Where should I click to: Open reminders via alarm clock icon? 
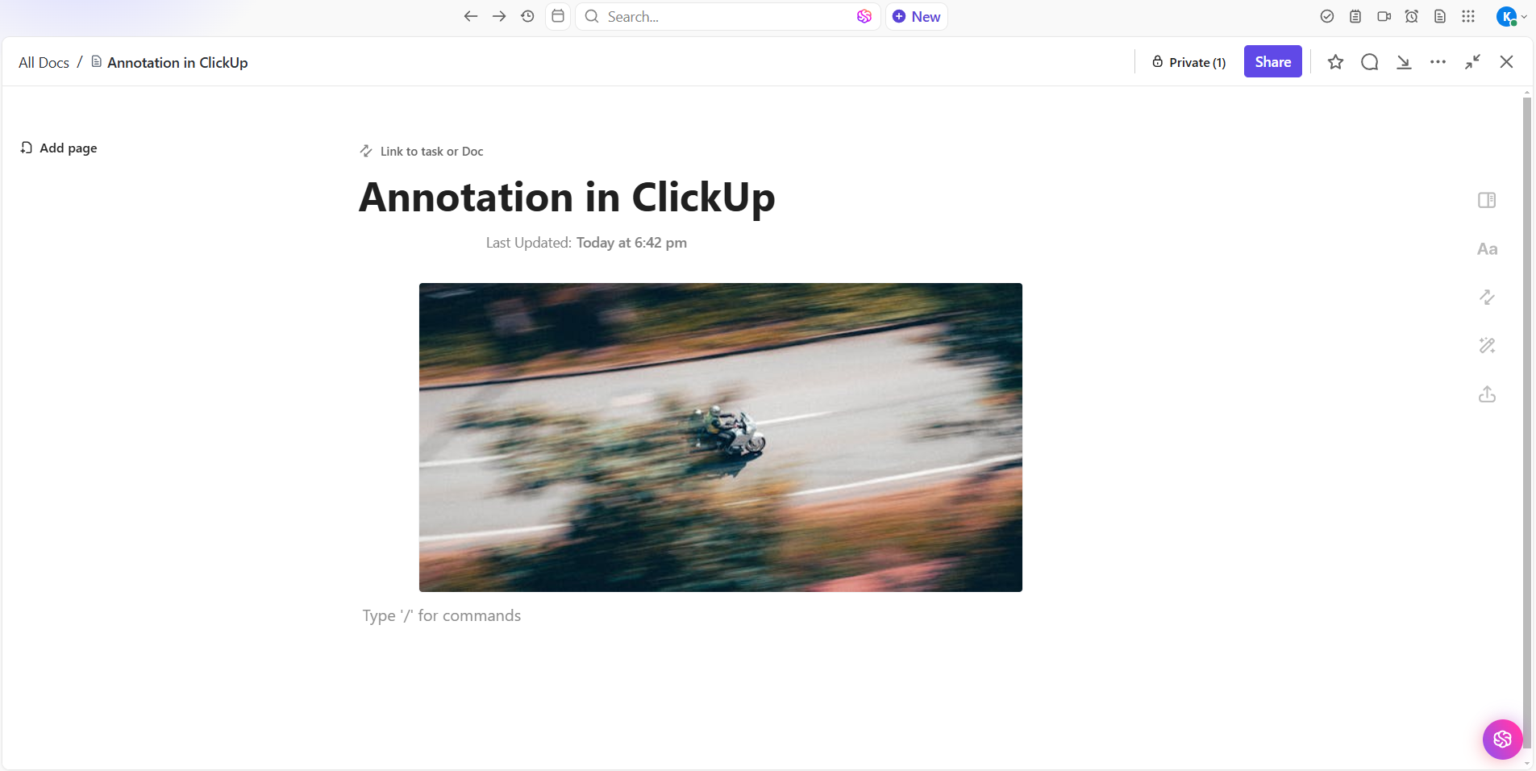point(1410,16)
